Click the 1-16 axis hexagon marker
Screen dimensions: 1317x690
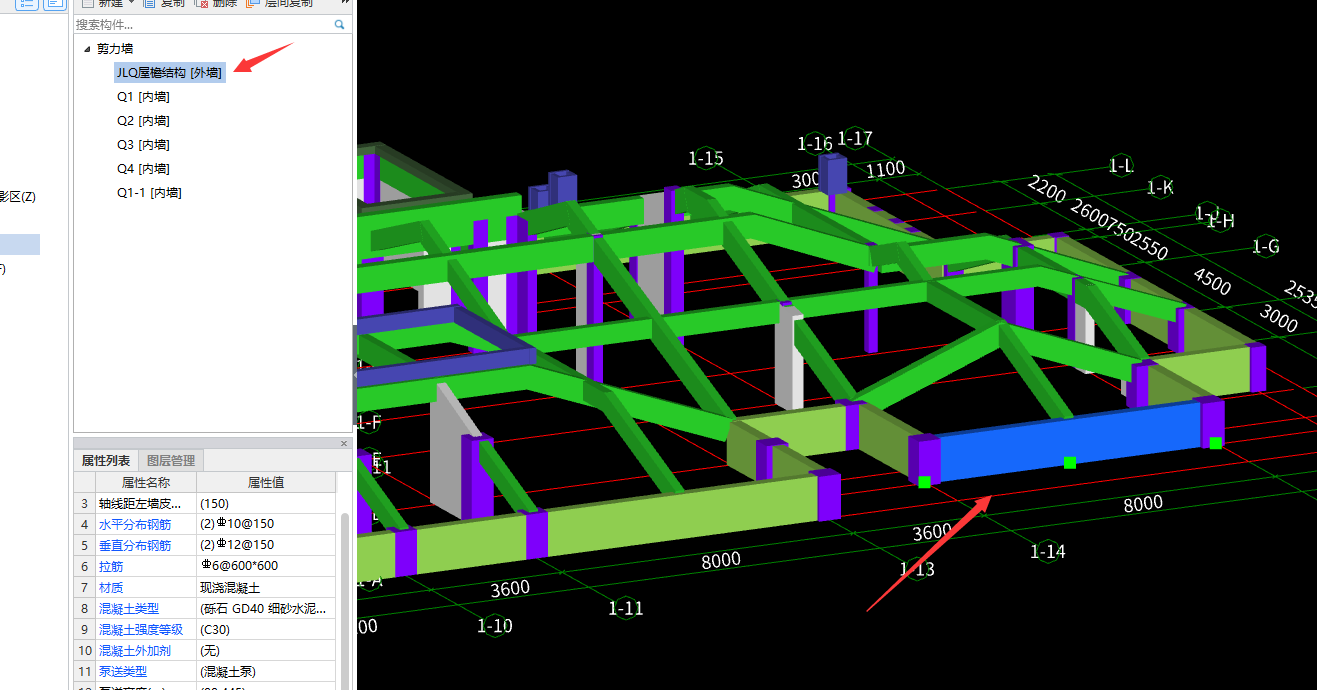[x=815, y=143]
